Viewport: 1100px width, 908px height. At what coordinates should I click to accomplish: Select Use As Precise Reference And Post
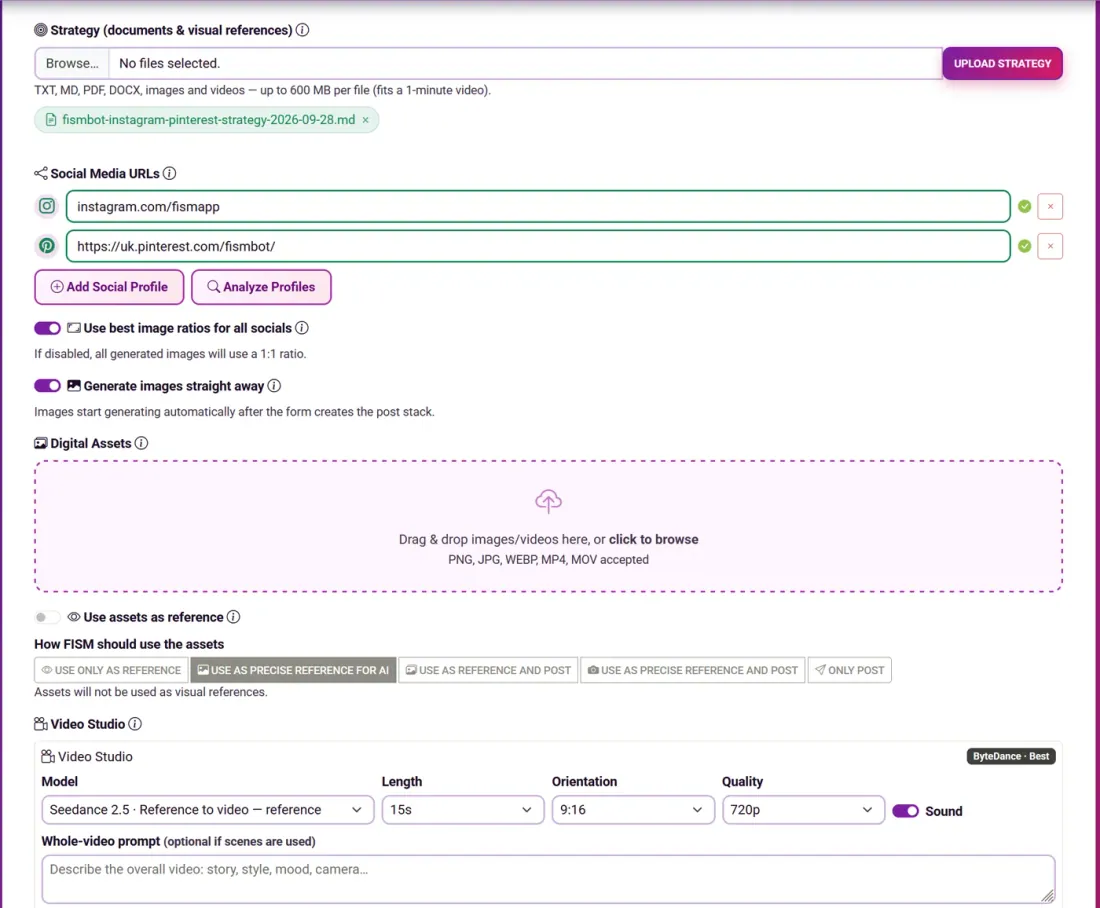(x=692, y=670)
